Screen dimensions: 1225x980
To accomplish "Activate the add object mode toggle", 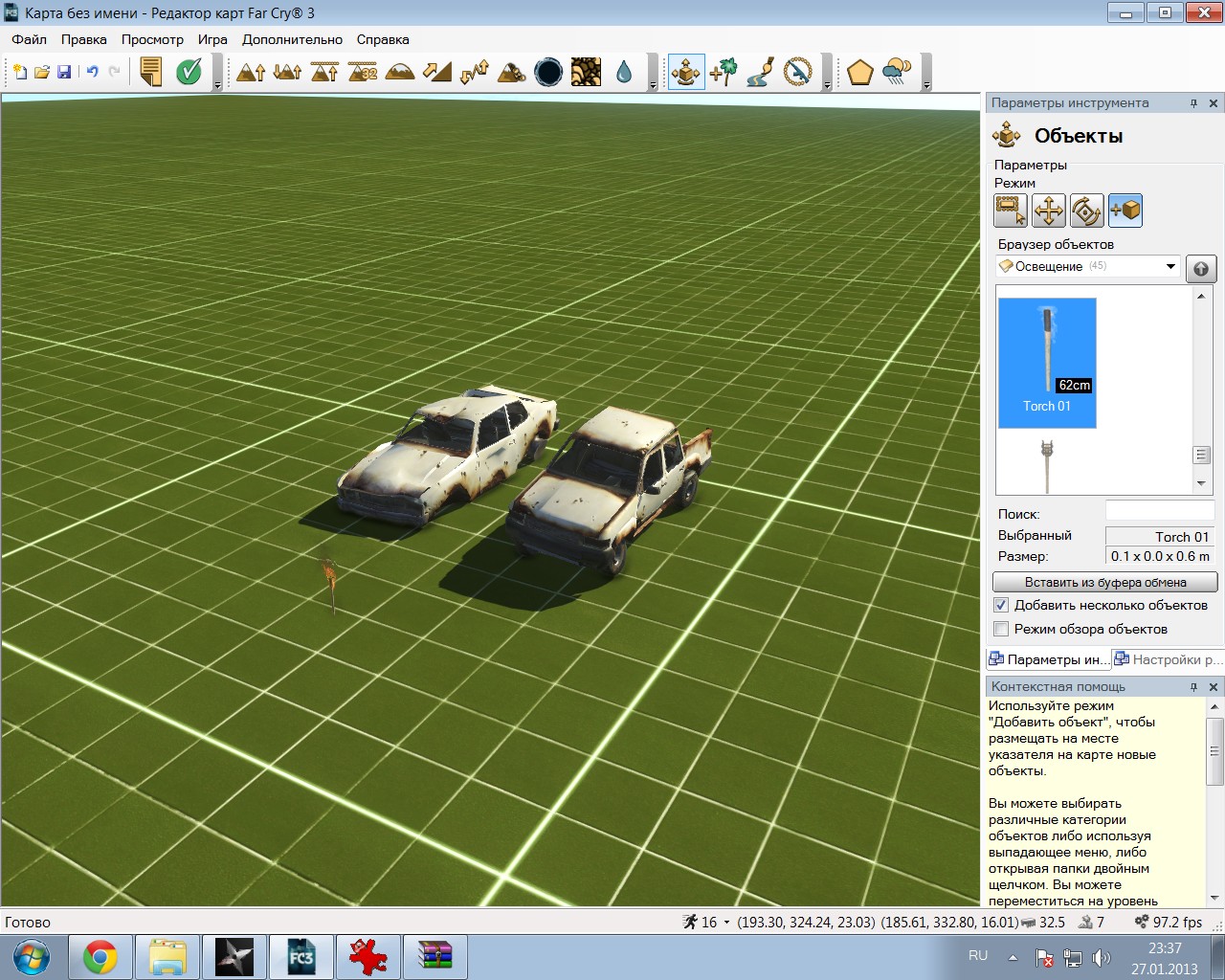I will (1125, 211).
